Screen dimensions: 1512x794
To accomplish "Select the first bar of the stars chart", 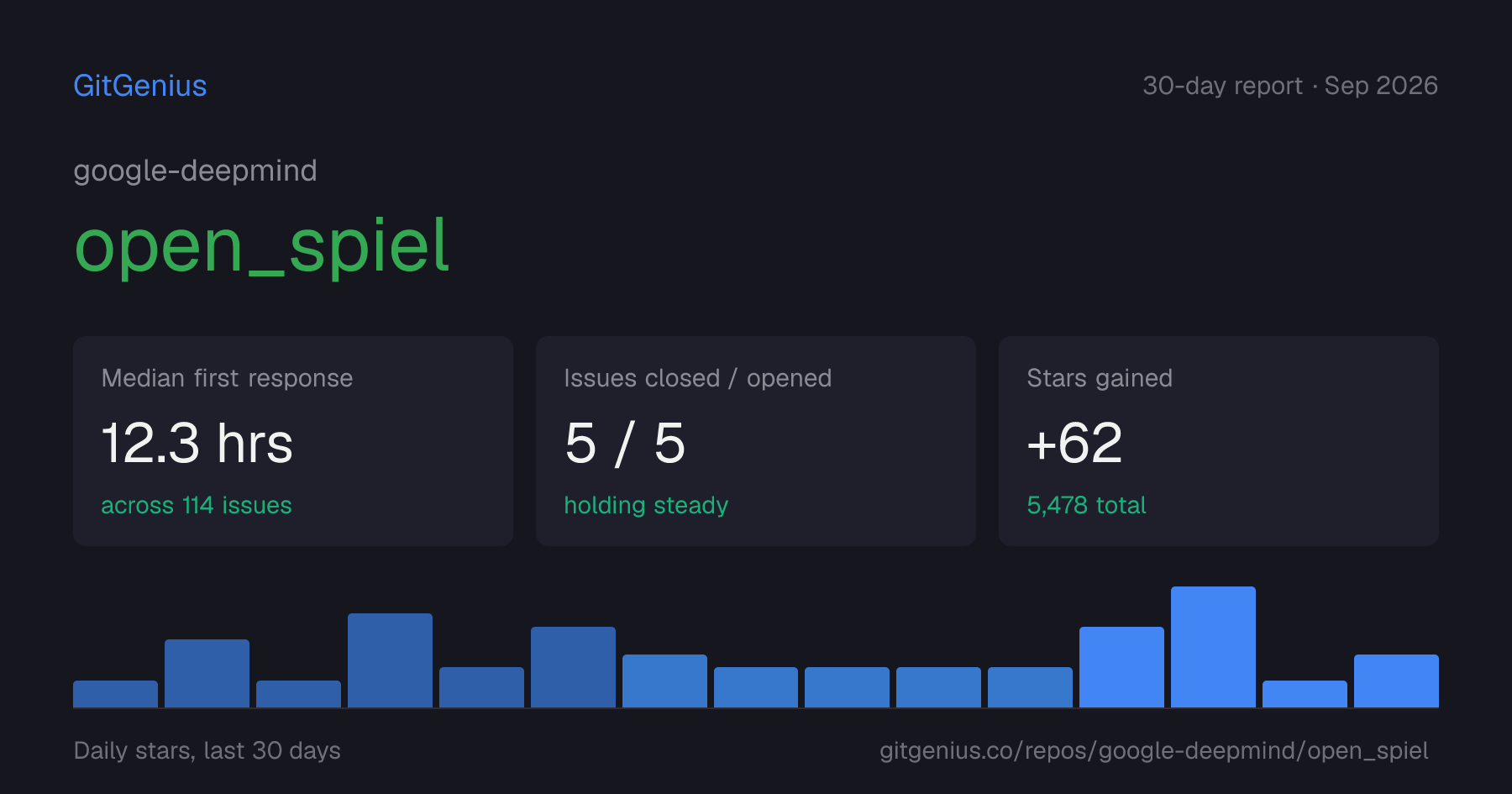I will pos(115,694).
